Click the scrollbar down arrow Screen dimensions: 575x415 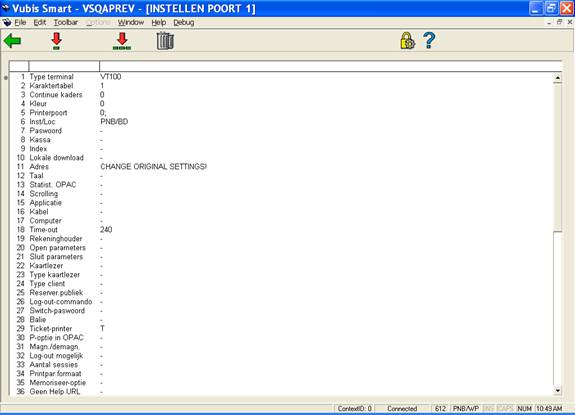[557, 391]
